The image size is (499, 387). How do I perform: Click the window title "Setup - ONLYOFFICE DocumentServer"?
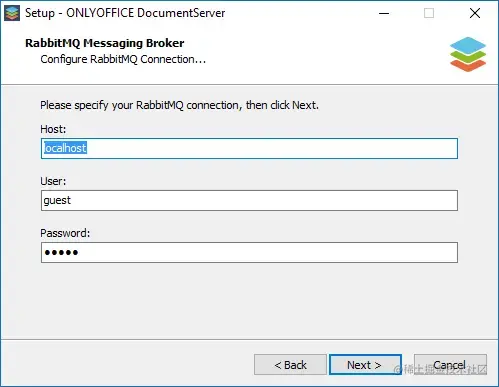125,13
